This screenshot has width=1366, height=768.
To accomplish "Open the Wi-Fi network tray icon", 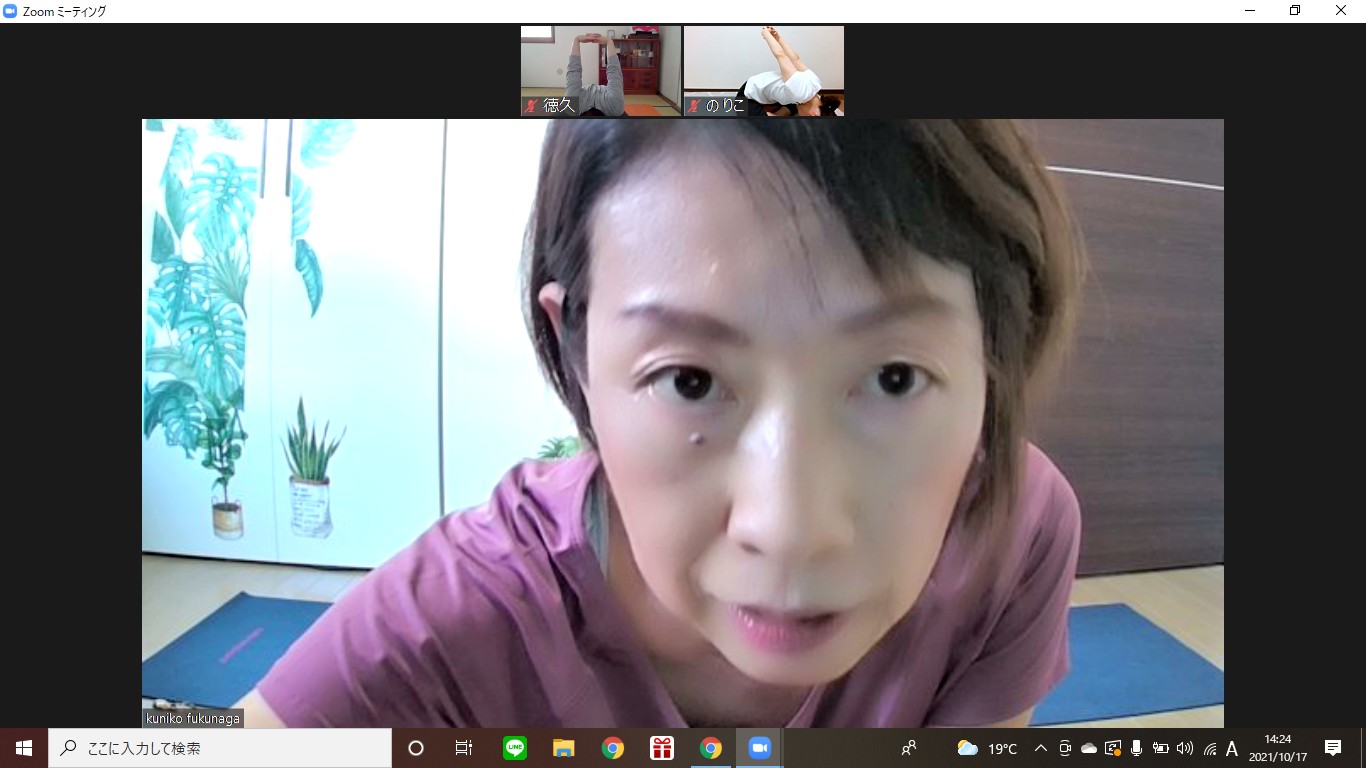I will coord(1210,748).
